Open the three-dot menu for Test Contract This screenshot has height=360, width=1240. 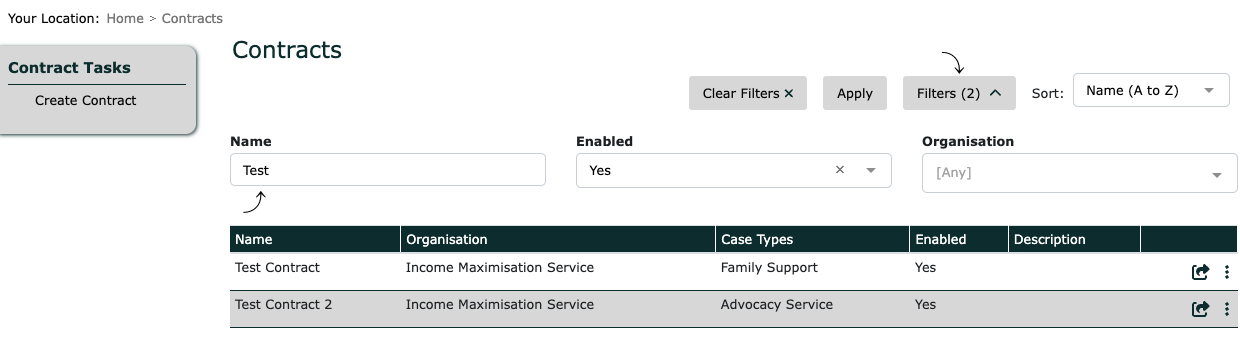[1227, 272]
